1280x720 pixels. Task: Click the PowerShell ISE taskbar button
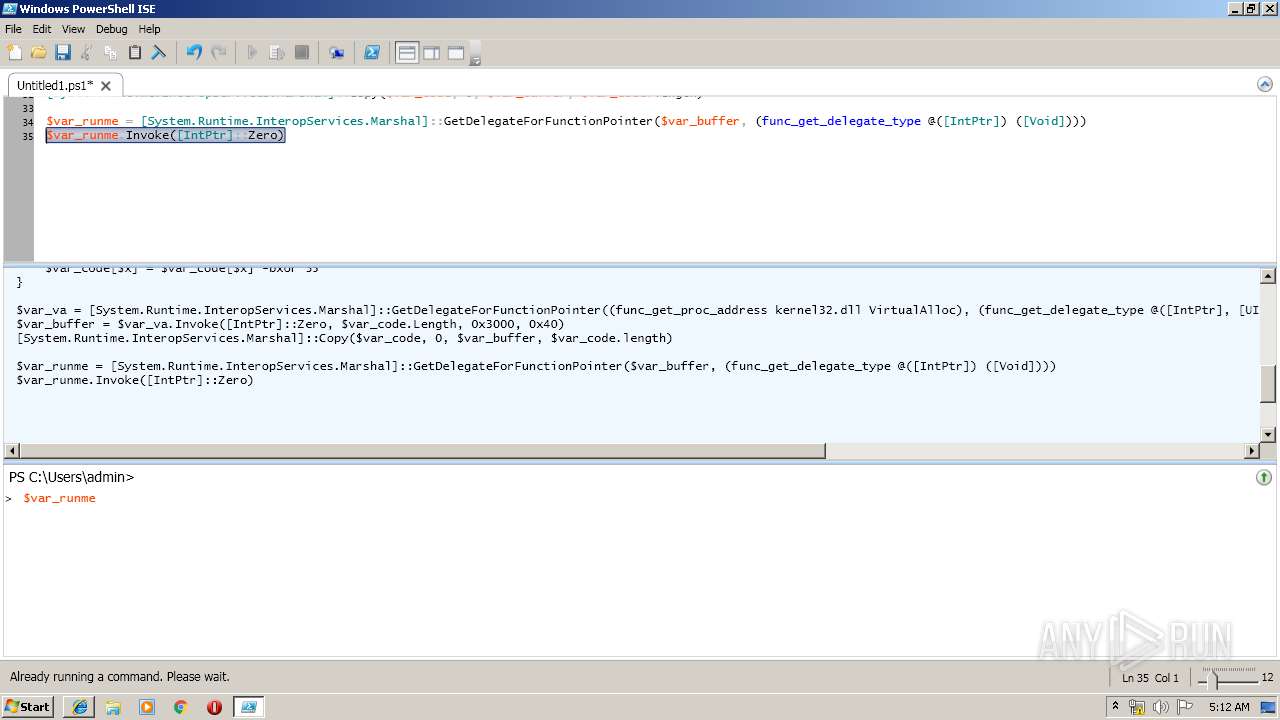pyautogui.click(x=249, y=707)
